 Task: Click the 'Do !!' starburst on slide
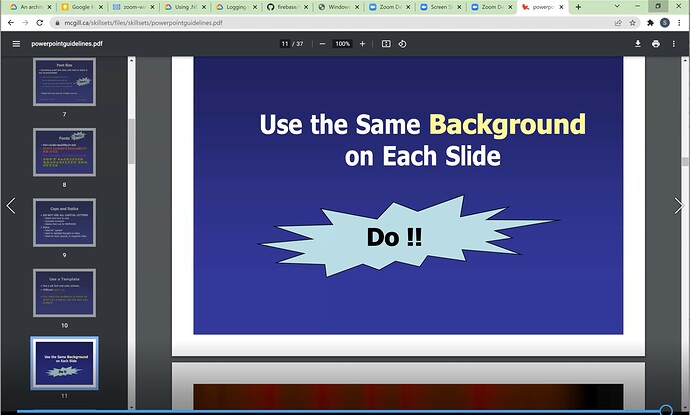[x=407, y=236]
